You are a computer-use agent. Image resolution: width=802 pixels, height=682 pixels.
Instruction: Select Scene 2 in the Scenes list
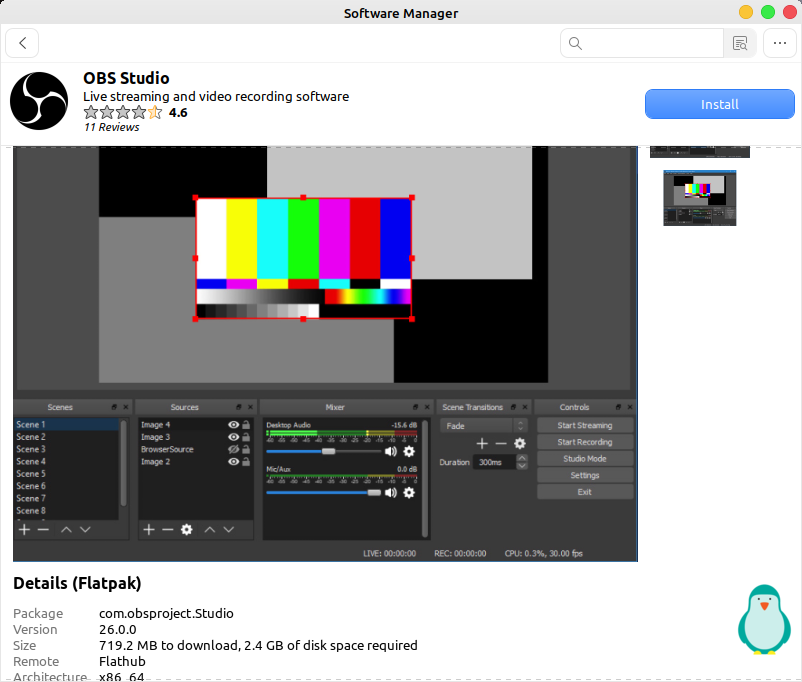pyautogui.click(x=66, y=437)
